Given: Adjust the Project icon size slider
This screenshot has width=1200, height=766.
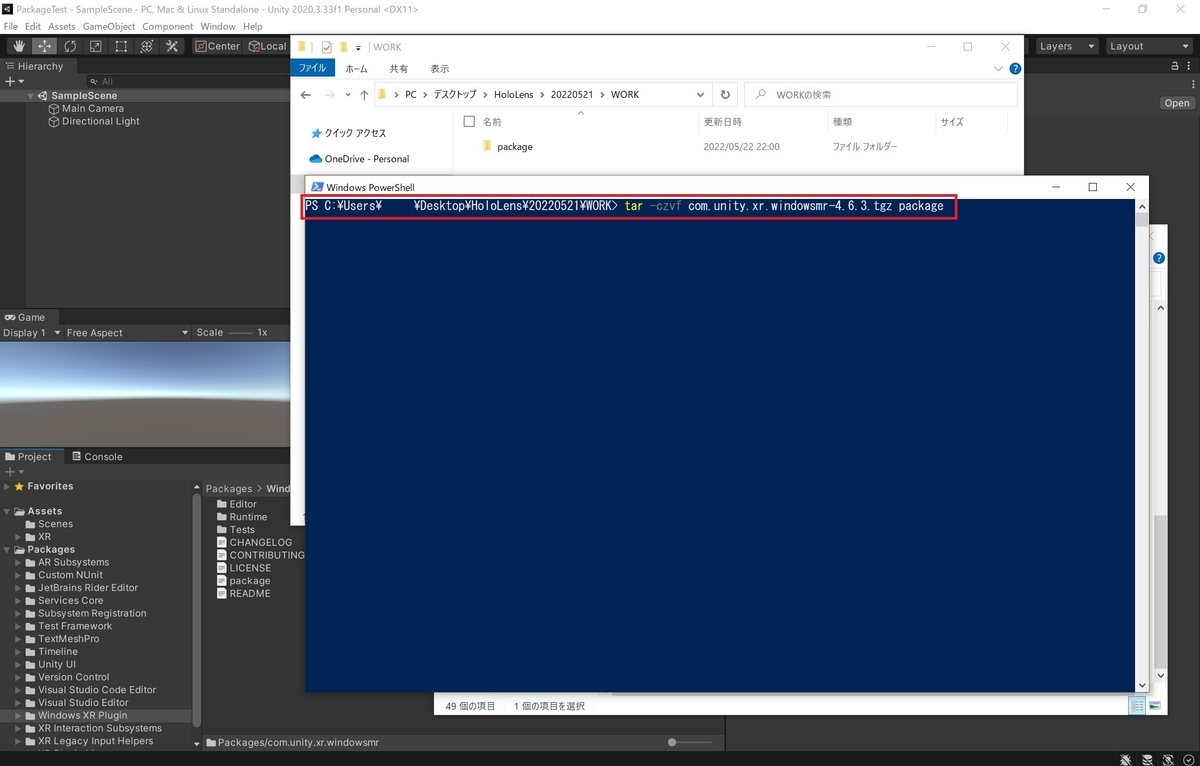Looking at the screenshot, I should (690, 742).
